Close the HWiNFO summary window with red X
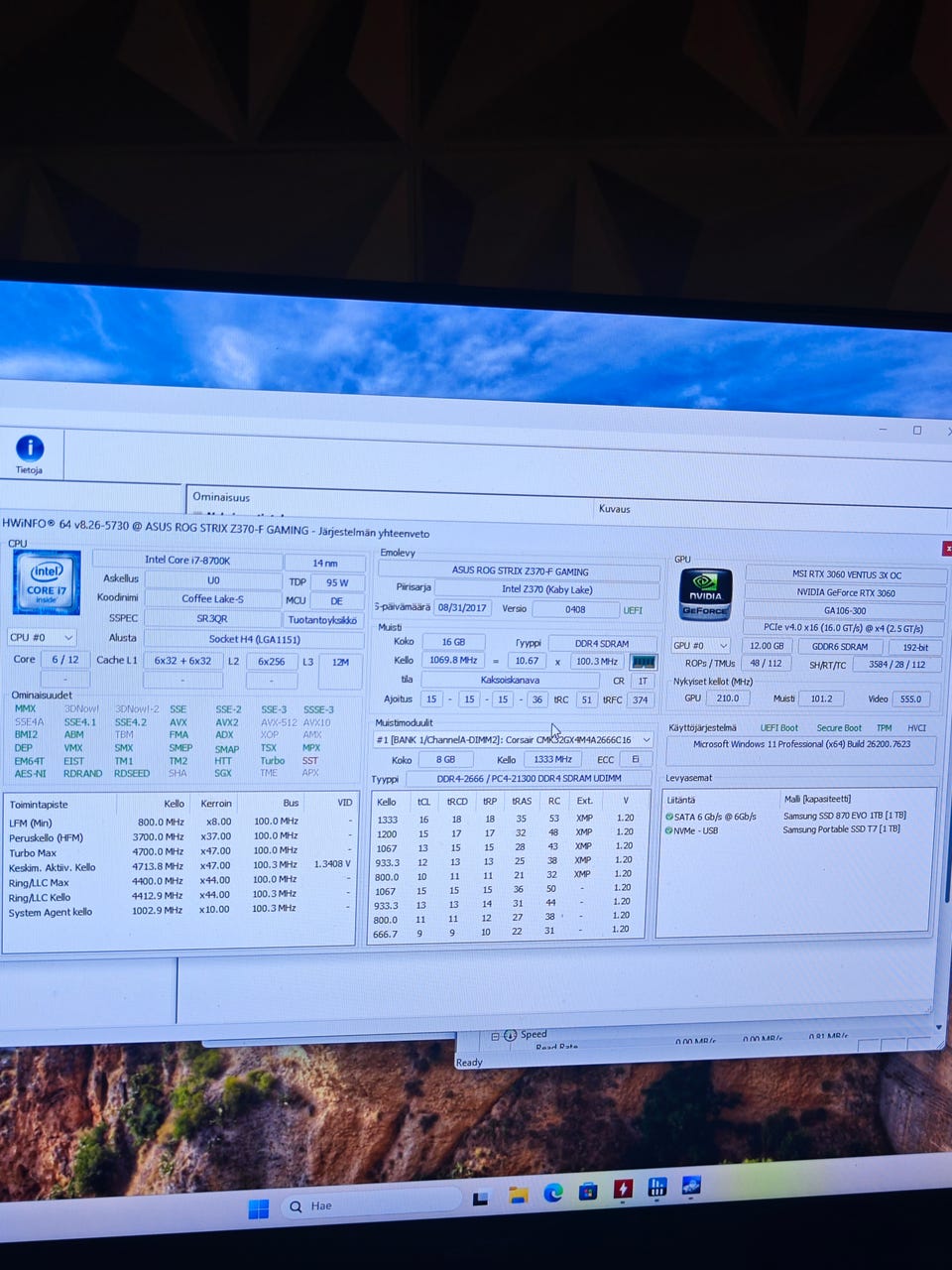The width and height of the screenshot is (952, 1270). coord(946,547)
